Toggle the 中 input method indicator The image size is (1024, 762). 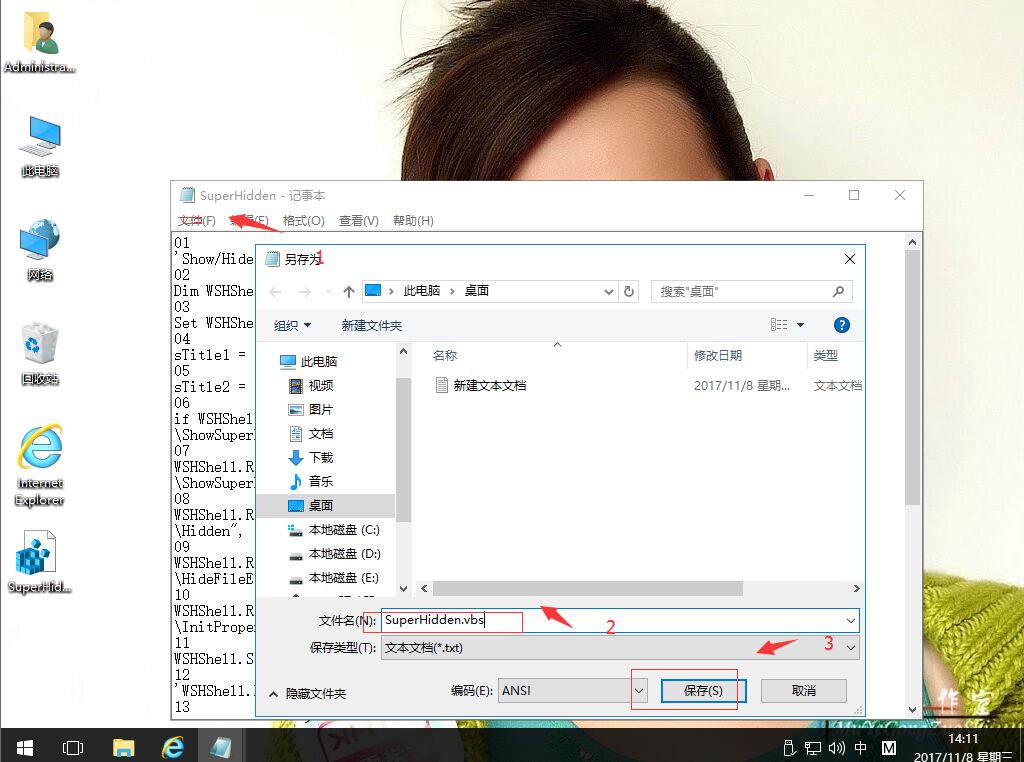(860, 747)
